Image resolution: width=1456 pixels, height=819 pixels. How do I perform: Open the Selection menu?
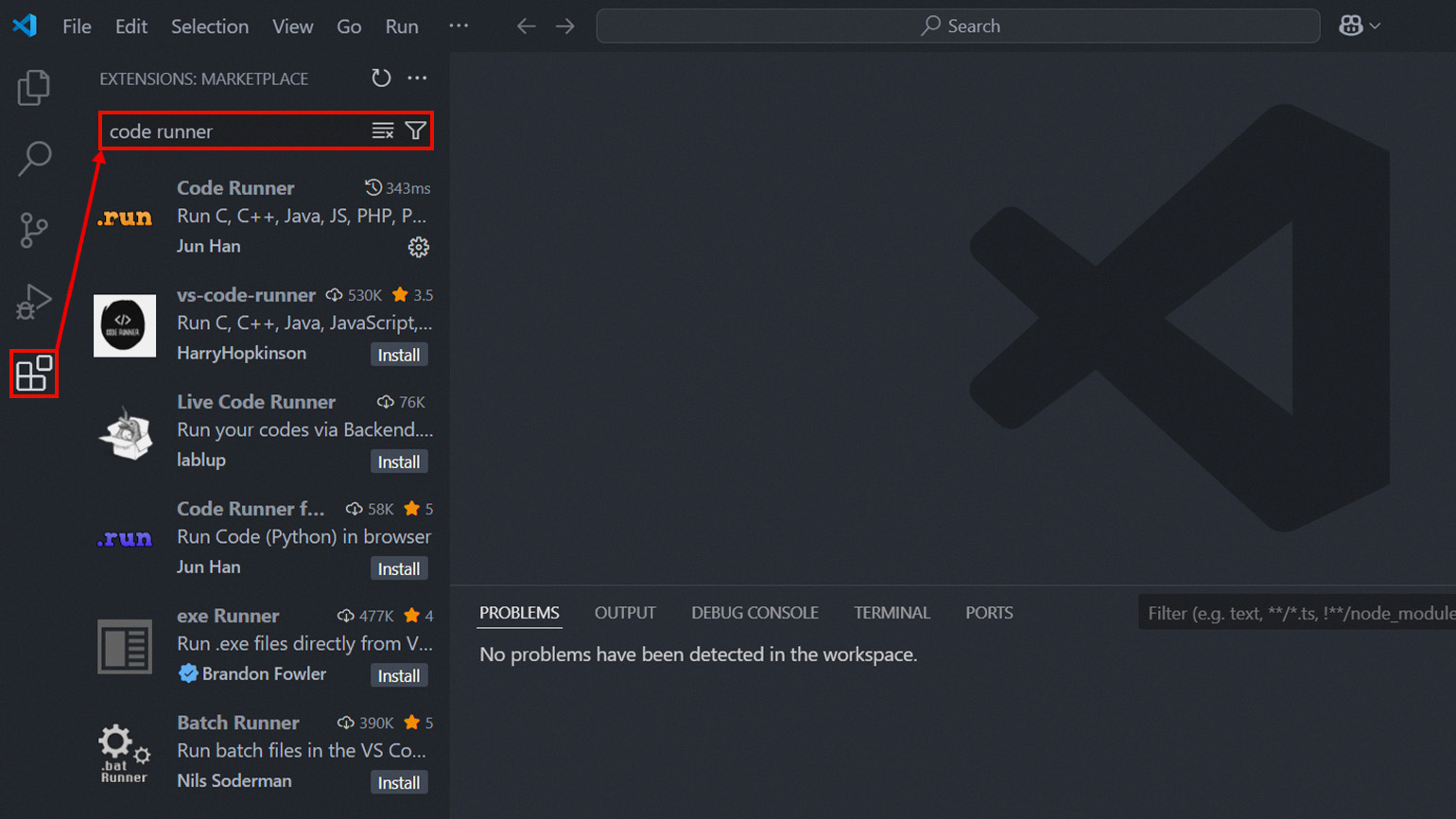pyautogui.click(x=210, y=26)
